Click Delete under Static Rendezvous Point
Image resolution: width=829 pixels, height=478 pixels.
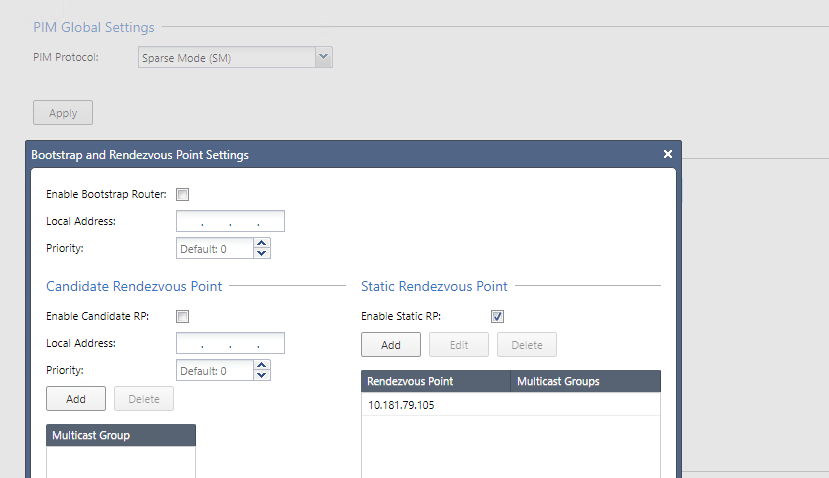pos(527,345)
